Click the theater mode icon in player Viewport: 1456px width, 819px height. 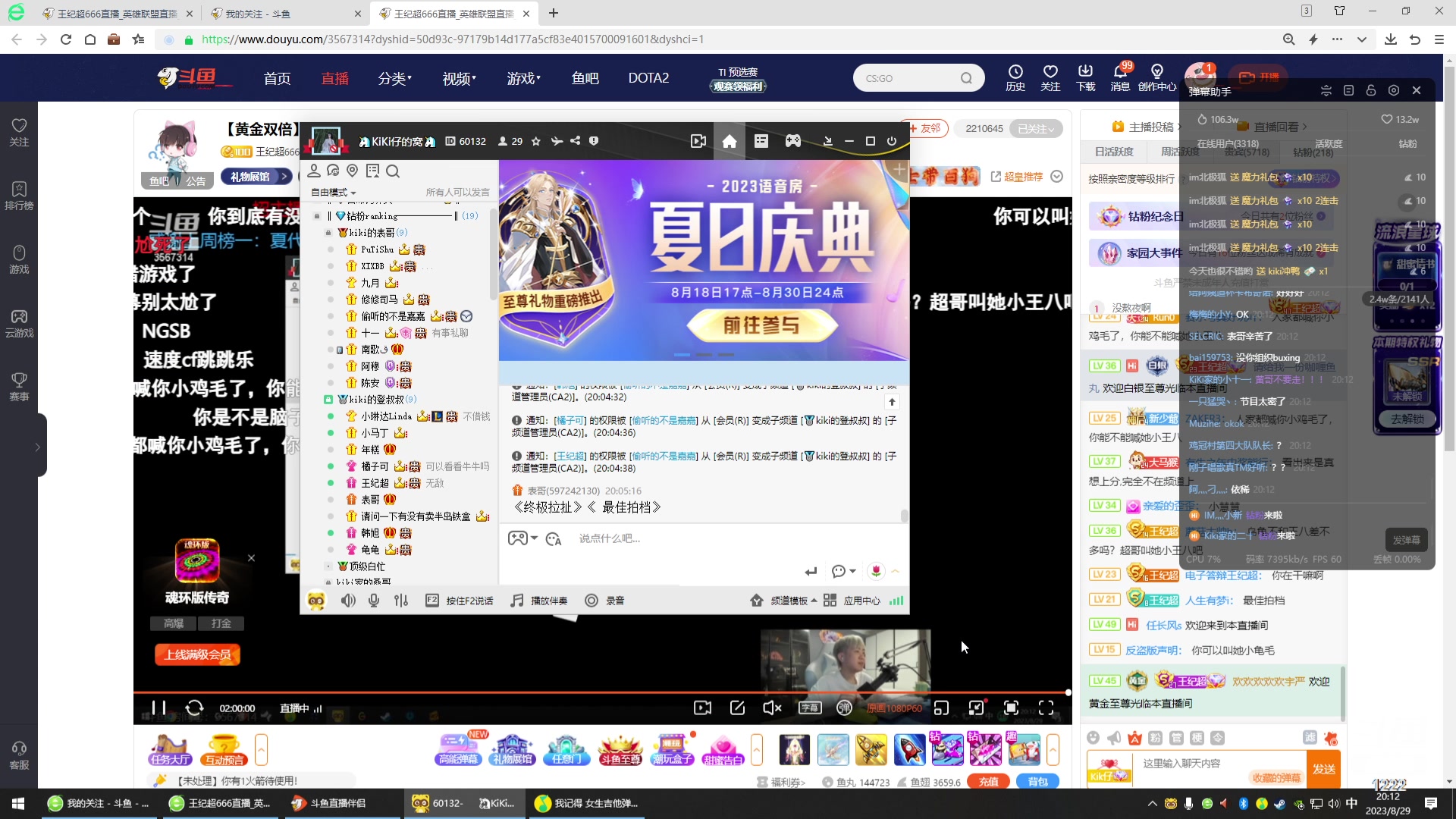976,708
